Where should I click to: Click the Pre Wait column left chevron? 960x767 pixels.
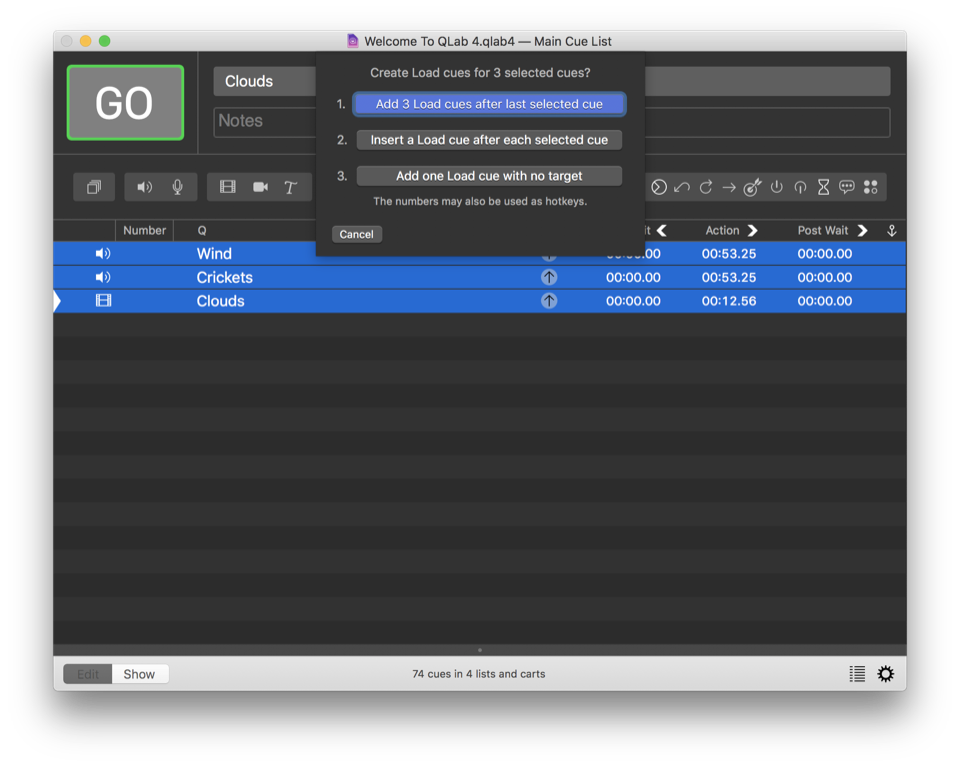click(662, 231)
